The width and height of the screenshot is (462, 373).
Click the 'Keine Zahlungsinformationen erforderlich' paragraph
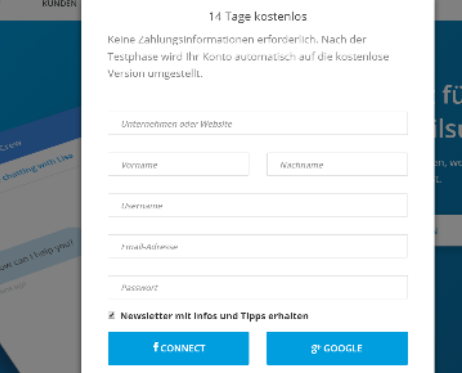click(248, 56)
